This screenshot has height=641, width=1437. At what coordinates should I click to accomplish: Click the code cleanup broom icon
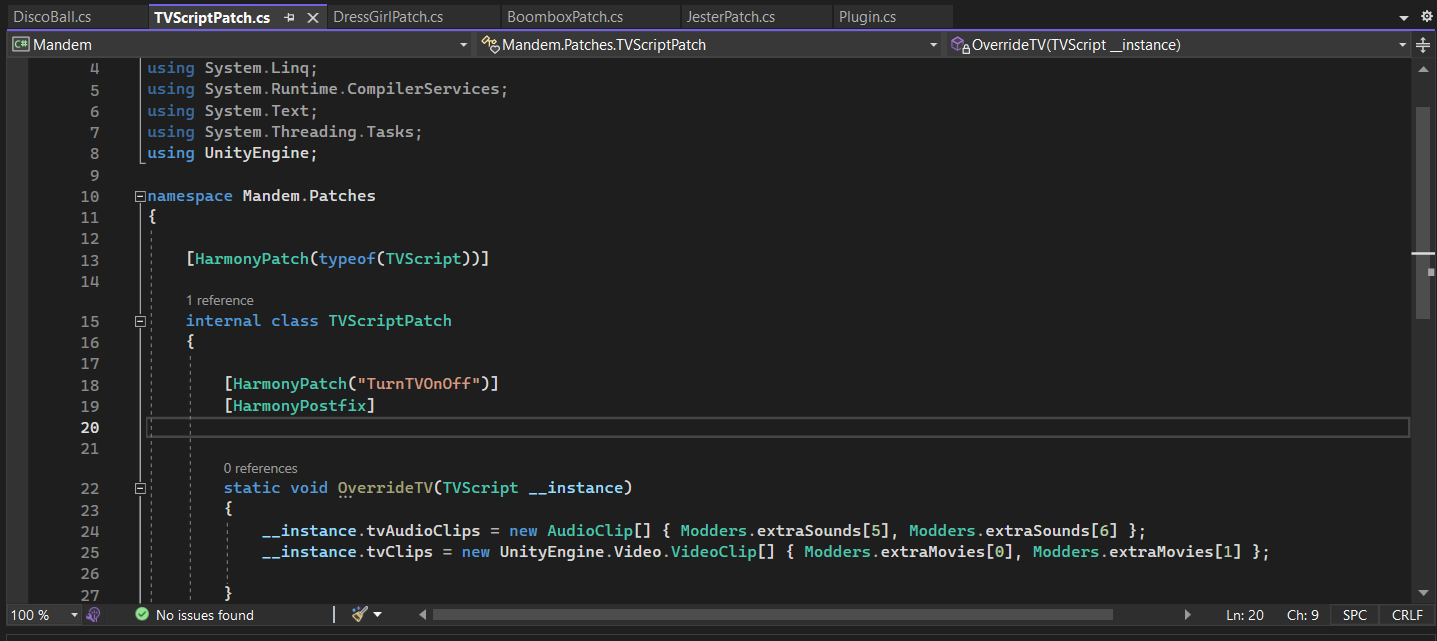(x=360, y=614)
